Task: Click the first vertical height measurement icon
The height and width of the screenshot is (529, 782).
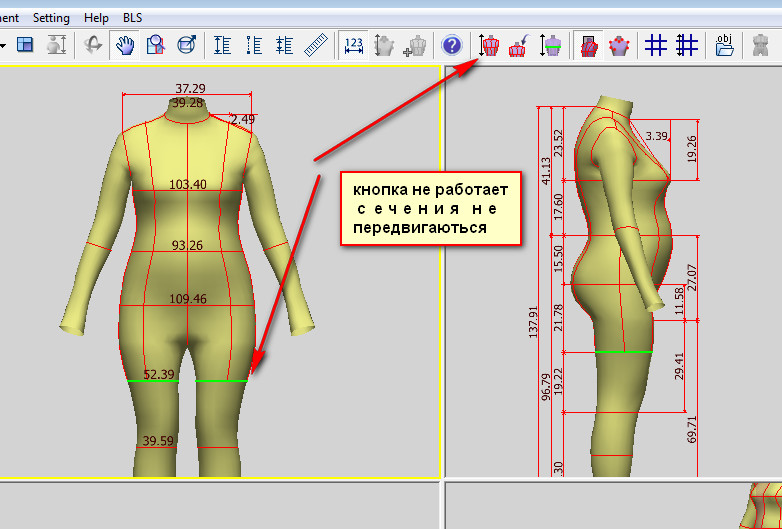Action: [222, 45]
